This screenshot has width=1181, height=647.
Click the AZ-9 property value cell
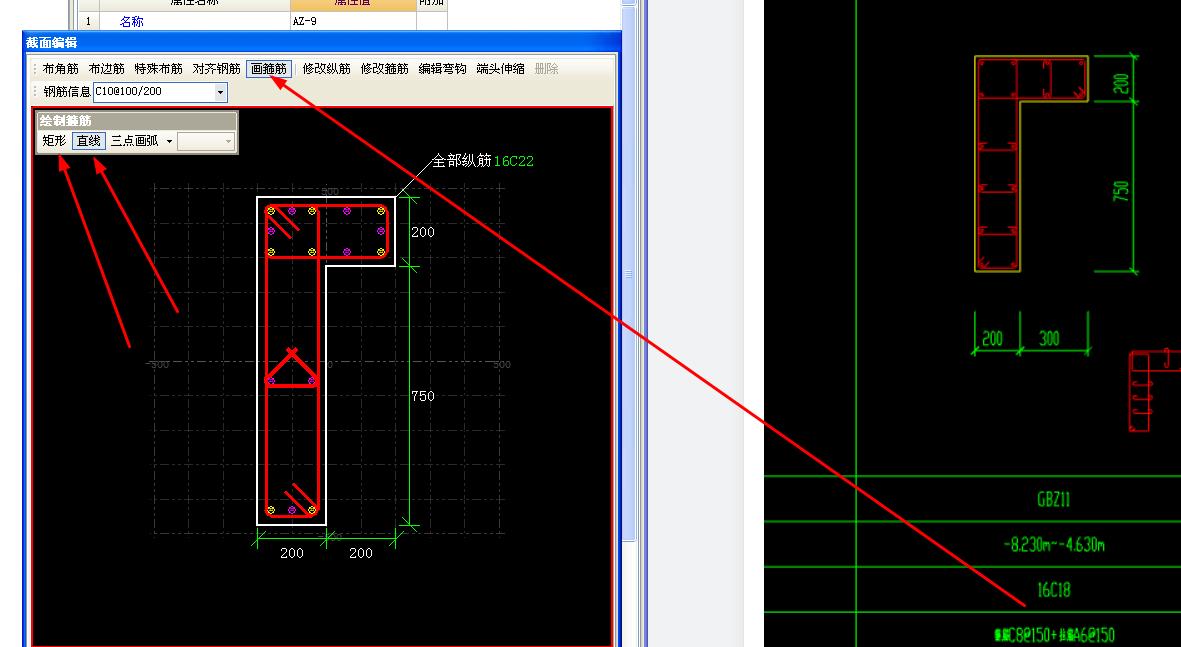[353, 22]
